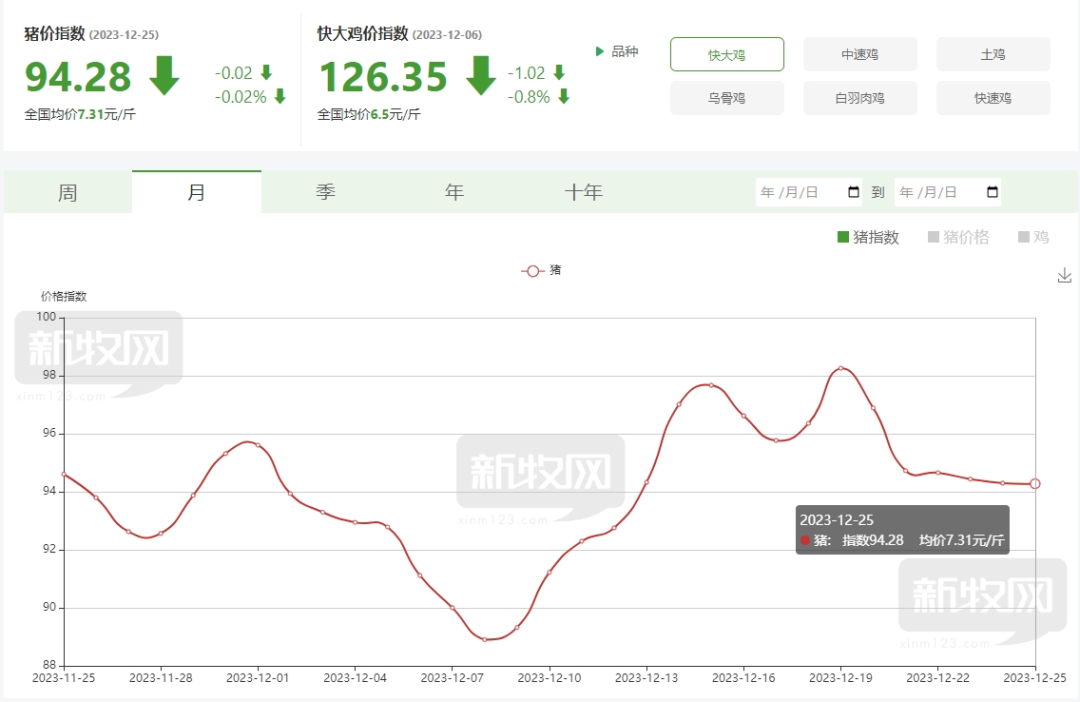The width and height of the screenshot is (1080, 702).
Task: Click the end date input field
Action: (948, 192)
